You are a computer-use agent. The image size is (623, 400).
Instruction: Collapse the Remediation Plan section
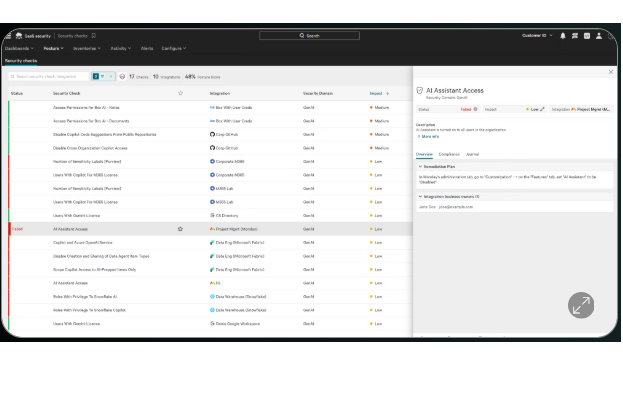(419, 167)
